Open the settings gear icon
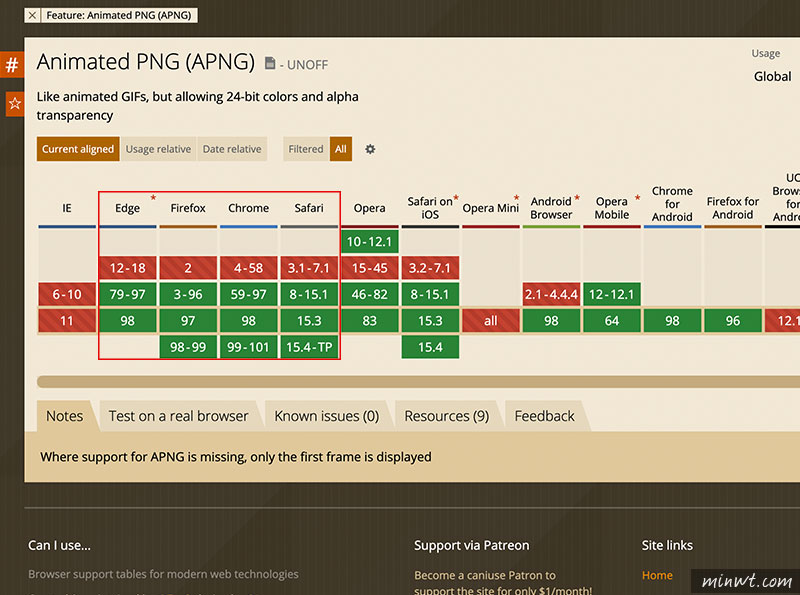The height and width of the screenshot is (595, 800). tap(370, 149)
